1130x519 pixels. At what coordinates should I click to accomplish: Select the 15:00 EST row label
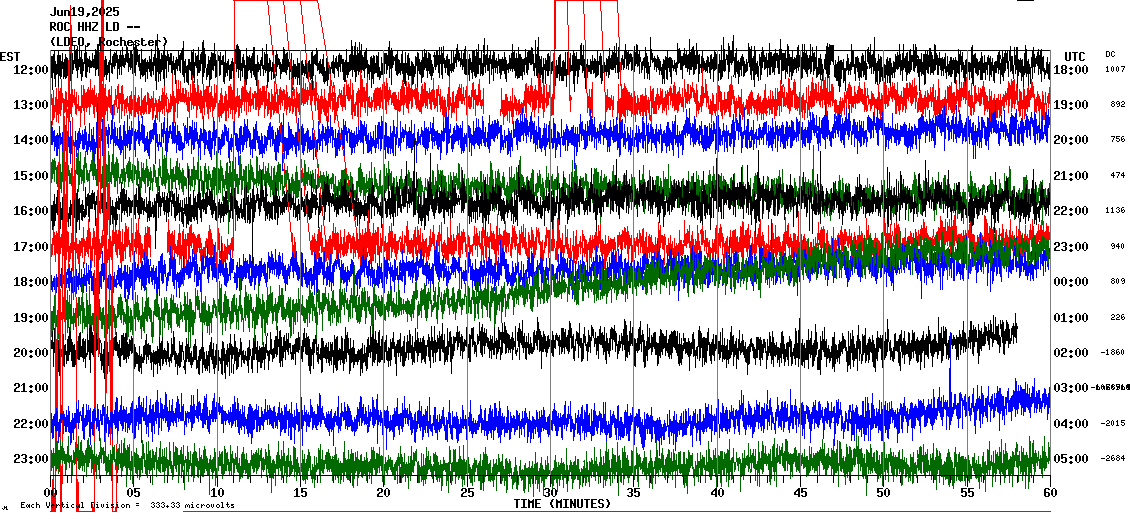pyautogui.click(x=31, y=176)
